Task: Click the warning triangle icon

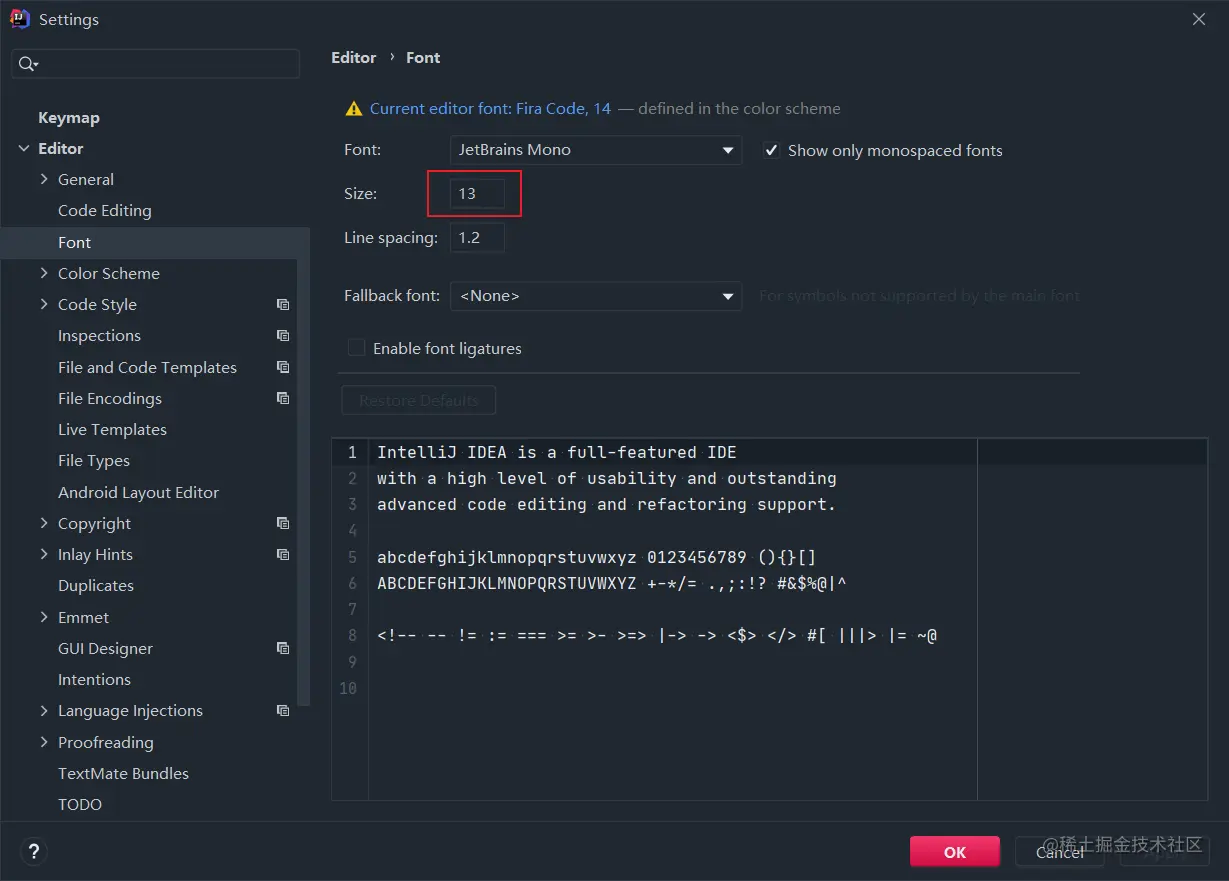Action: pyautogui.click(x=353, y=109)
